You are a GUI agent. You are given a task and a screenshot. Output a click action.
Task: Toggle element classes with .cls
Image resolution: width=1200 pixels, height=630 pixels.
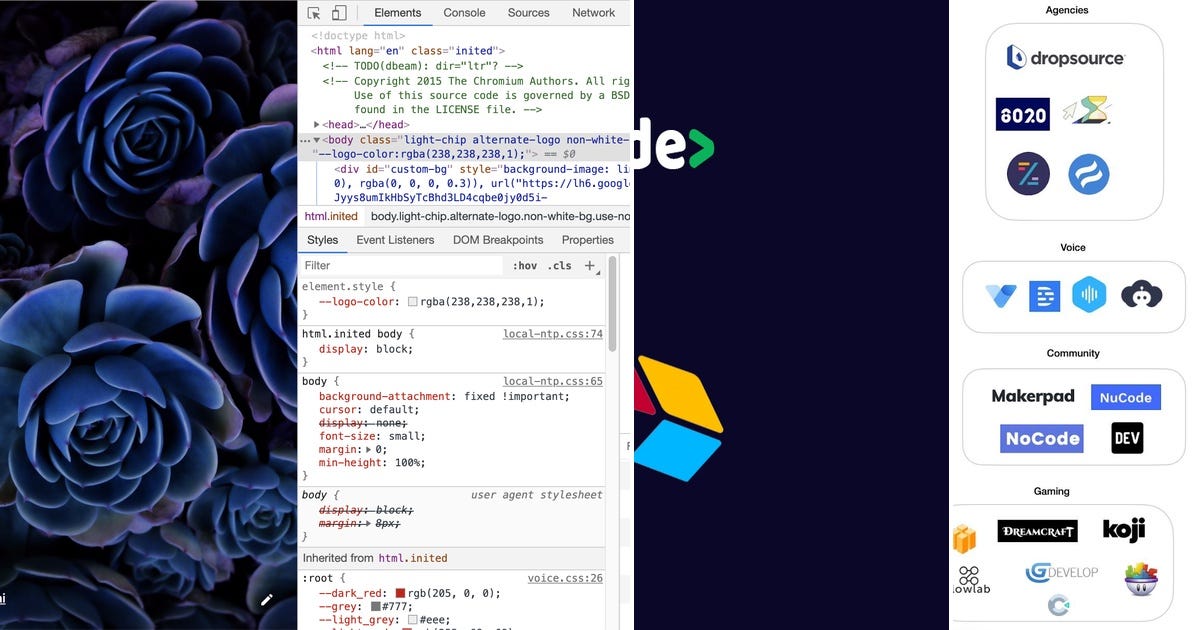click(560, 265)
